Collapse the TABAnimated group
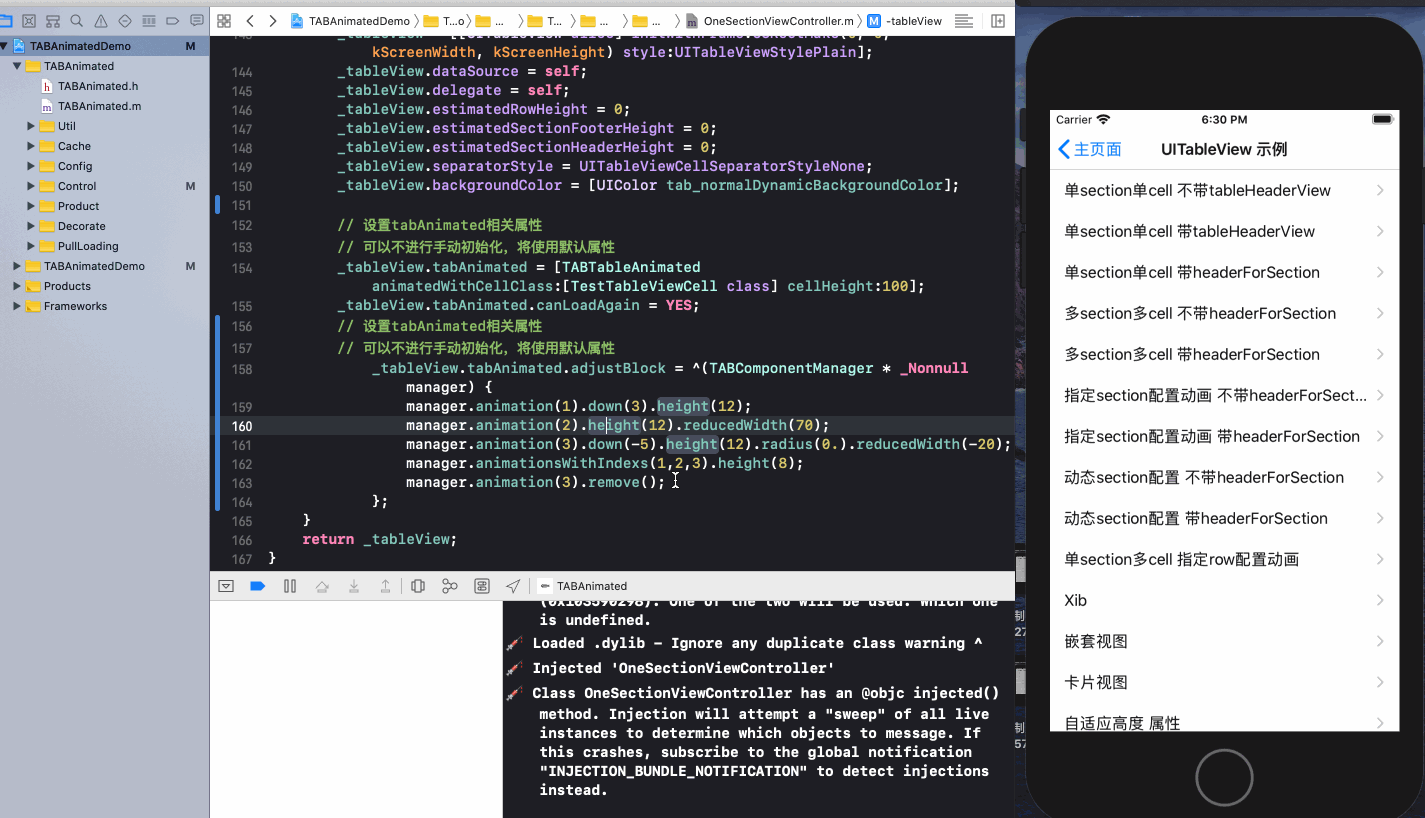1425x818 pixels. click(17, 66)
